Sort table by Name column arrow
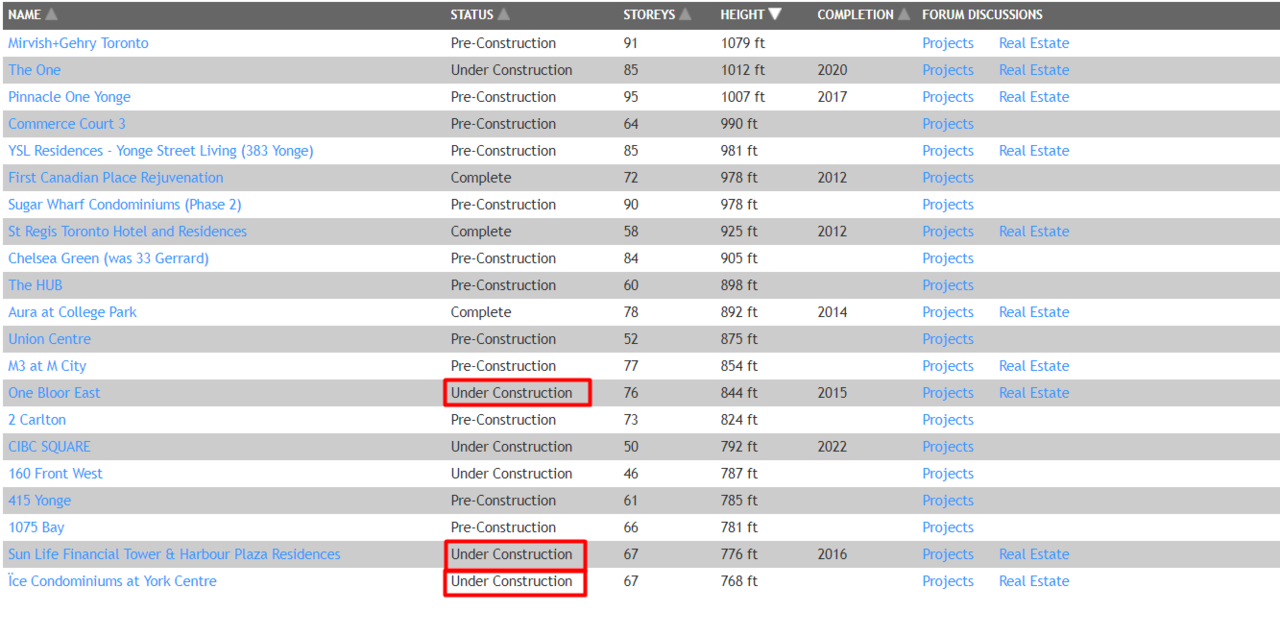The height and width of the screenshot is (637, 1280). [52, 15]
